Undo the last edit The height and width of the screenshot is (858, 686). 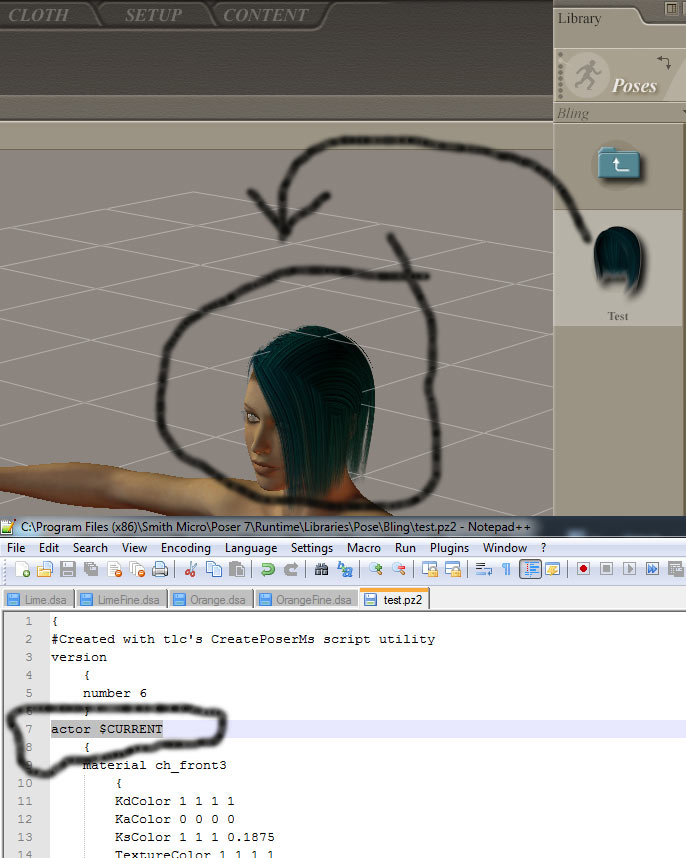[x=268, y=570]
